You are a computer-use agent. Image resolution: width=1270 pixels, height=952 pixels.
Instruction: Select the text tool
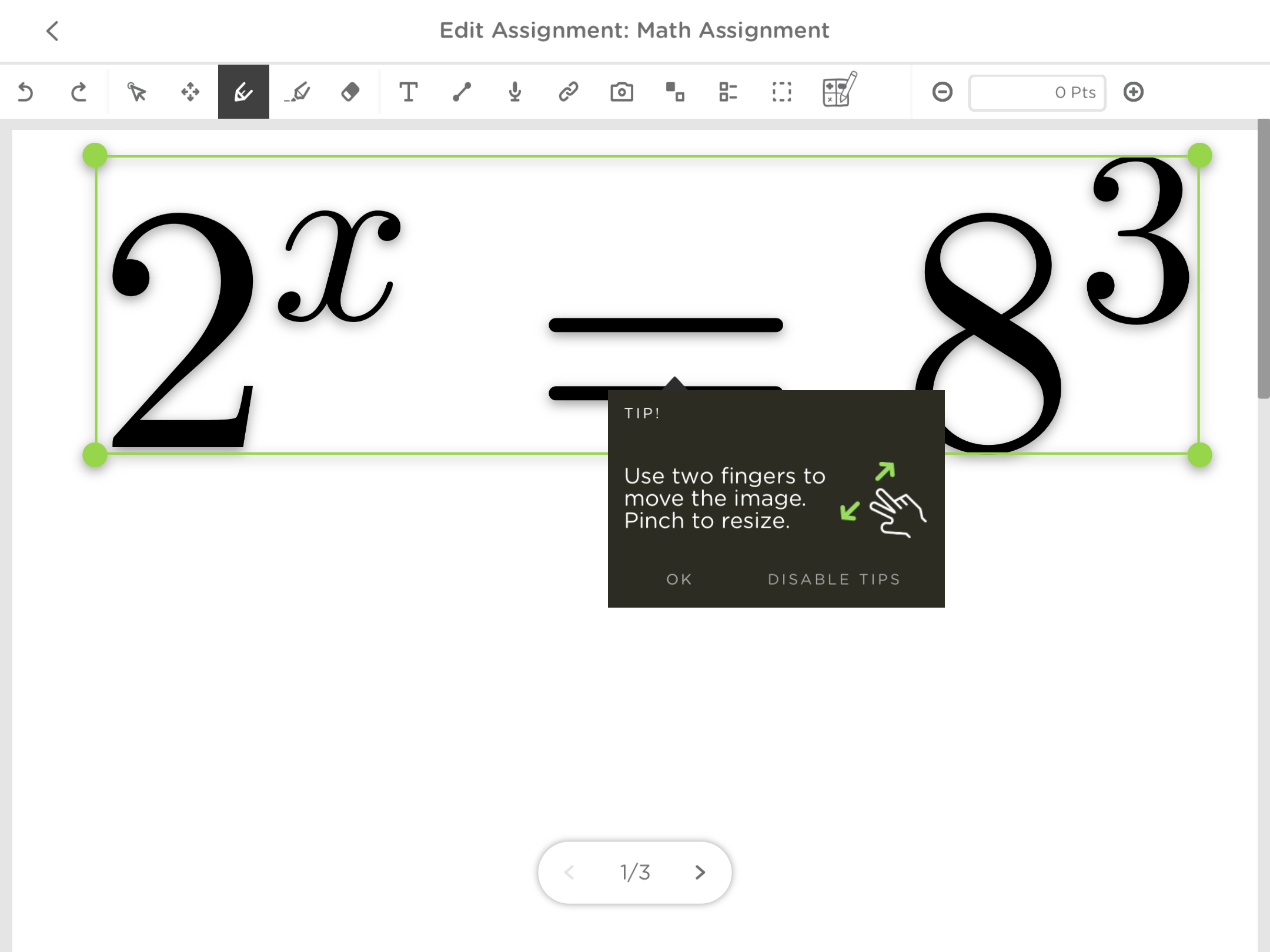pyautogui.click(x=409, y=92)
